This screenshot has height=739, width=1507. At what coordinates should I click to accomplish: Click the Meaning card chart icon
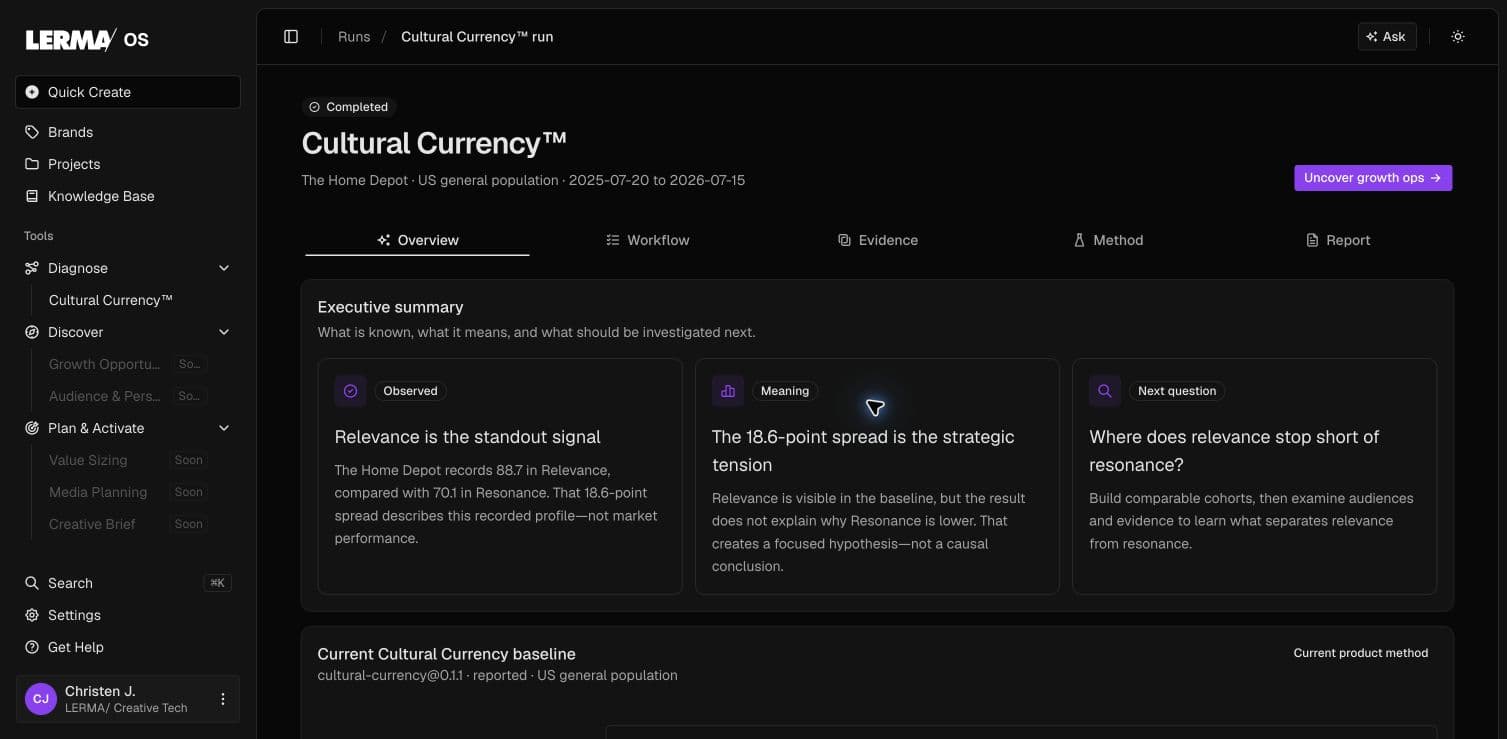click(727, 391)
